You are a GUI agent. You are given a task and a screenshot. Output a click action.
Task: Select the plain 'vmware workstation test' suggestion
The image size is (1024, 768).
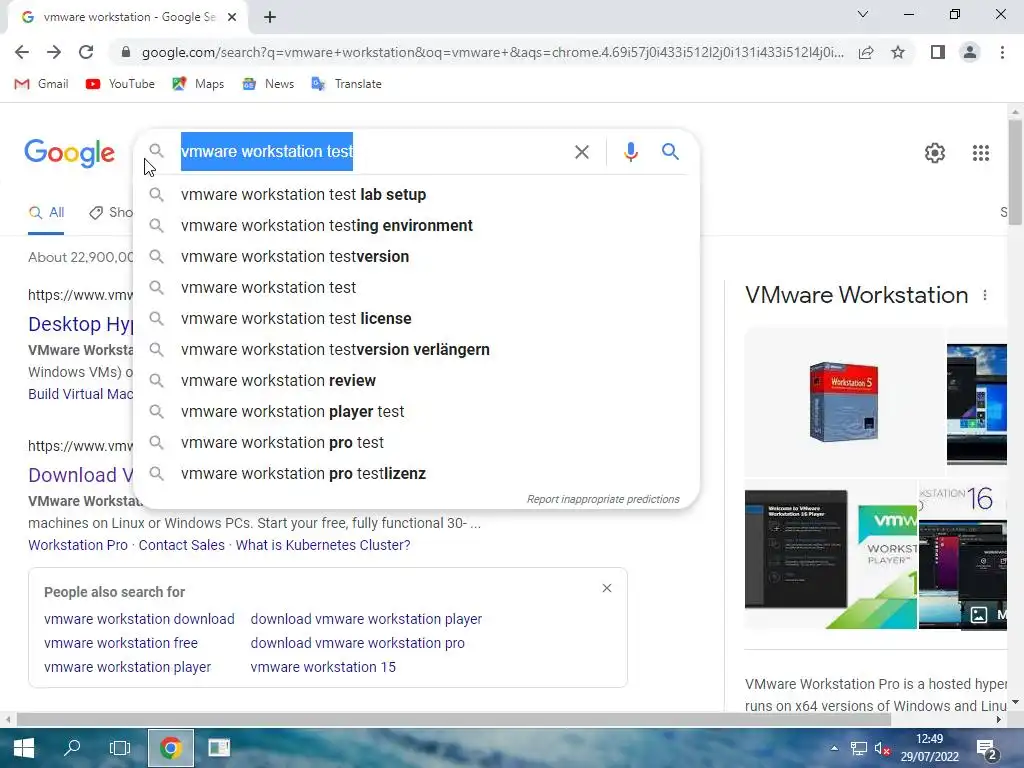click(416, 287)
